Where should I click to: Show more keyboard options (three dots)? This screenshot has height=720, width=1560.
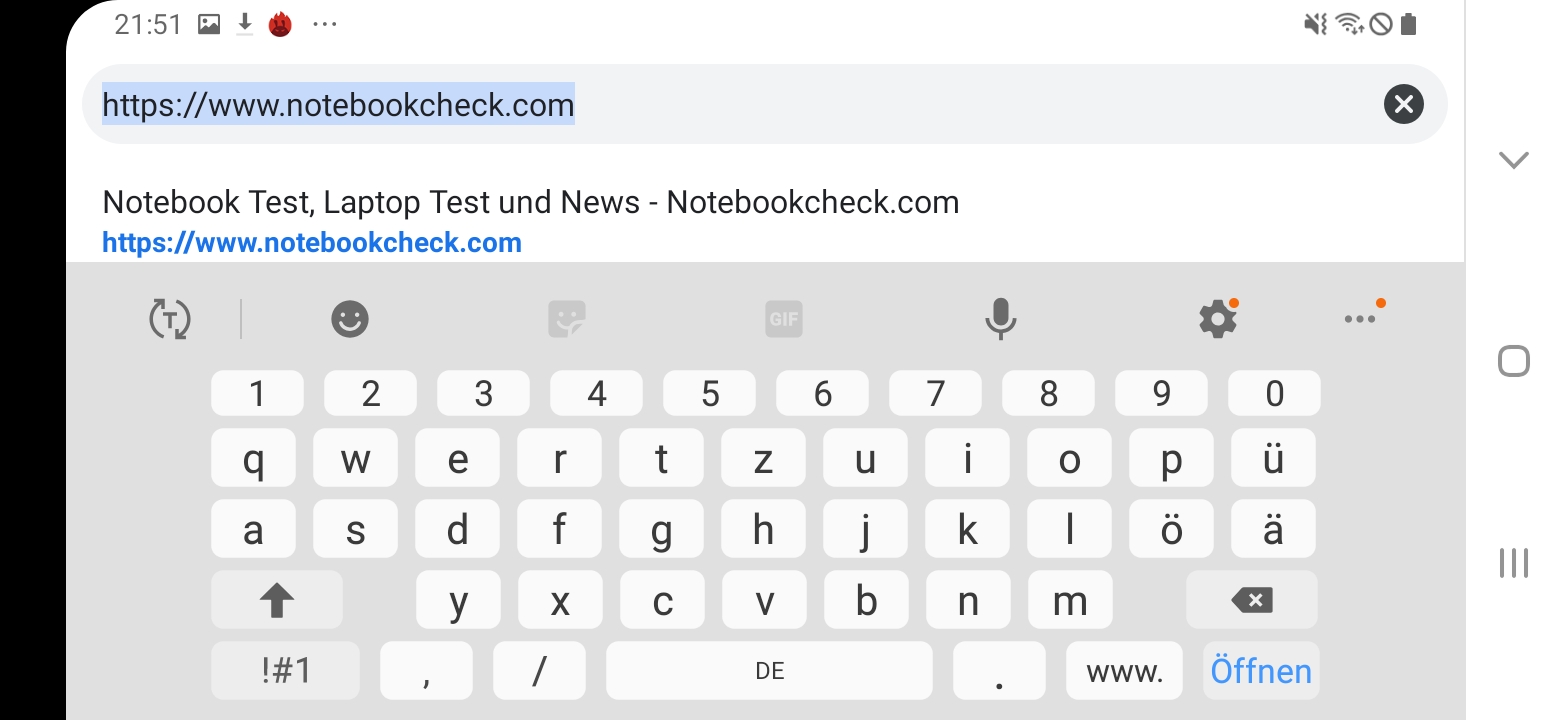tap(1360, 319)
